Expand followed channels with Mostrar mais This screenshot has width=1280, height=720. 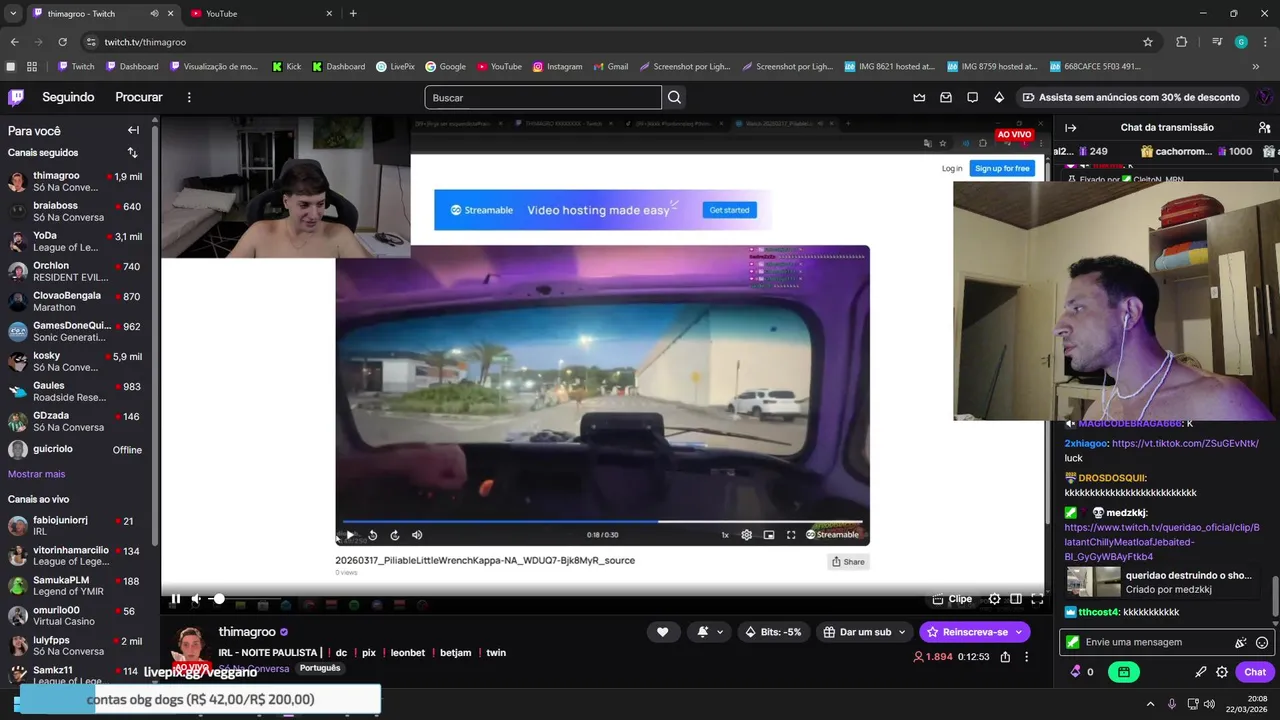point(37,474)
